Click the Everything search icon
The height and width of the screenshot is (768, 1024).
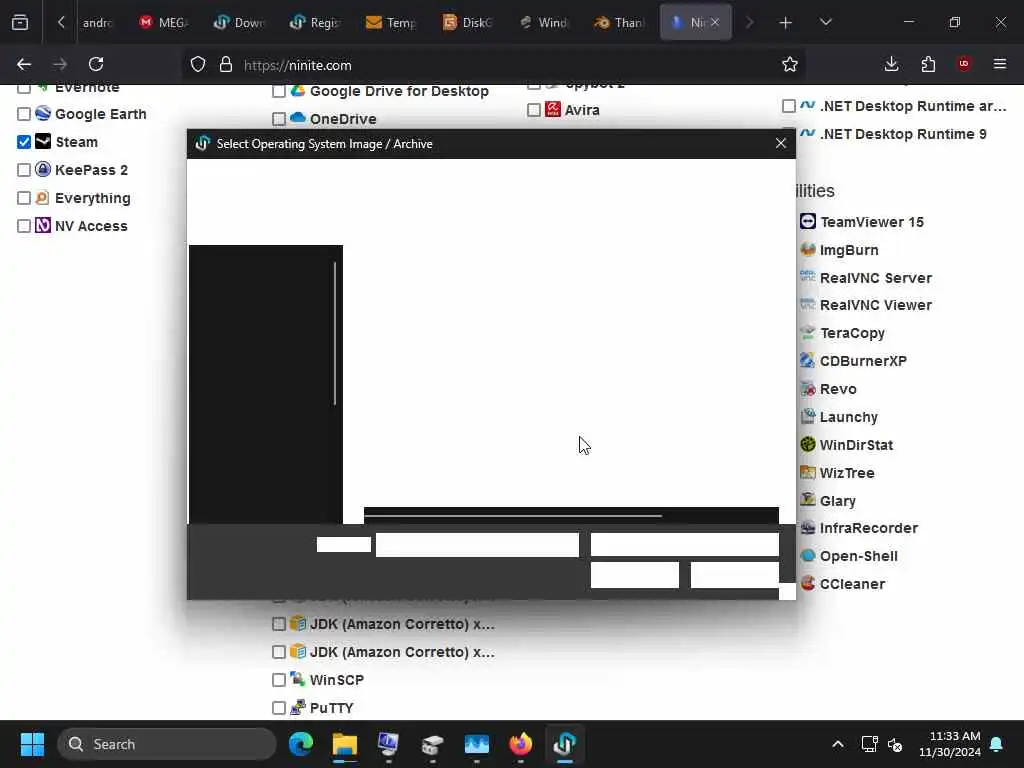[x=43, y=197]
